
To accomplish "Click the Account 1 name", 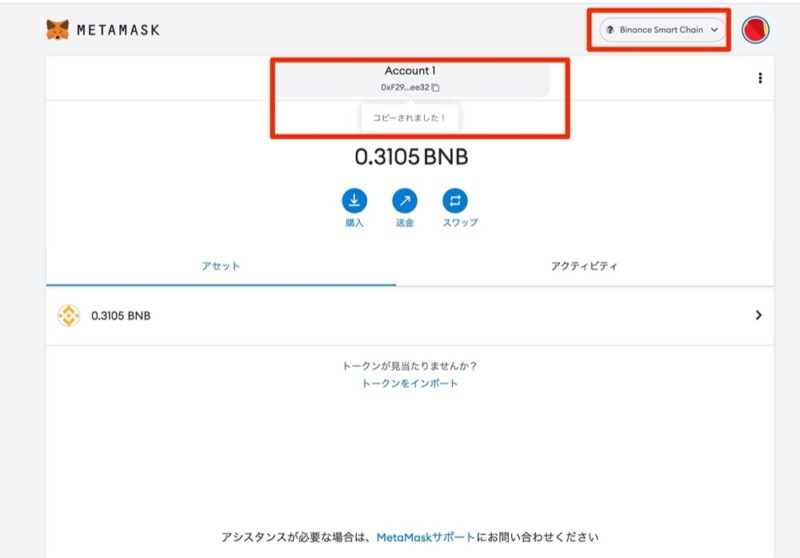I will tap(410, 70).
